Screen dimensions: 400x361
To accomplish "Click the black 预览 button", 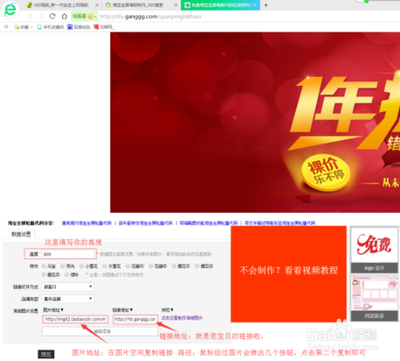I will 46,354.
